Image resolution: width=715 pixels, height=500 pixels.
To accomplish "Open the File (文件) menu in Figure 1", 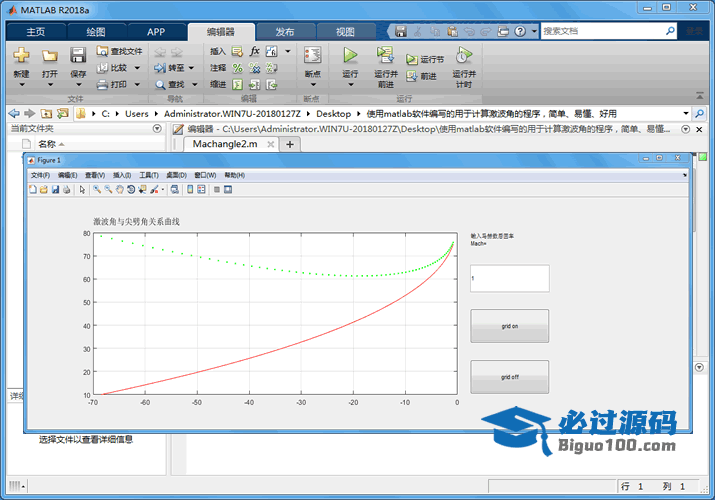I will tap(40, 175).
